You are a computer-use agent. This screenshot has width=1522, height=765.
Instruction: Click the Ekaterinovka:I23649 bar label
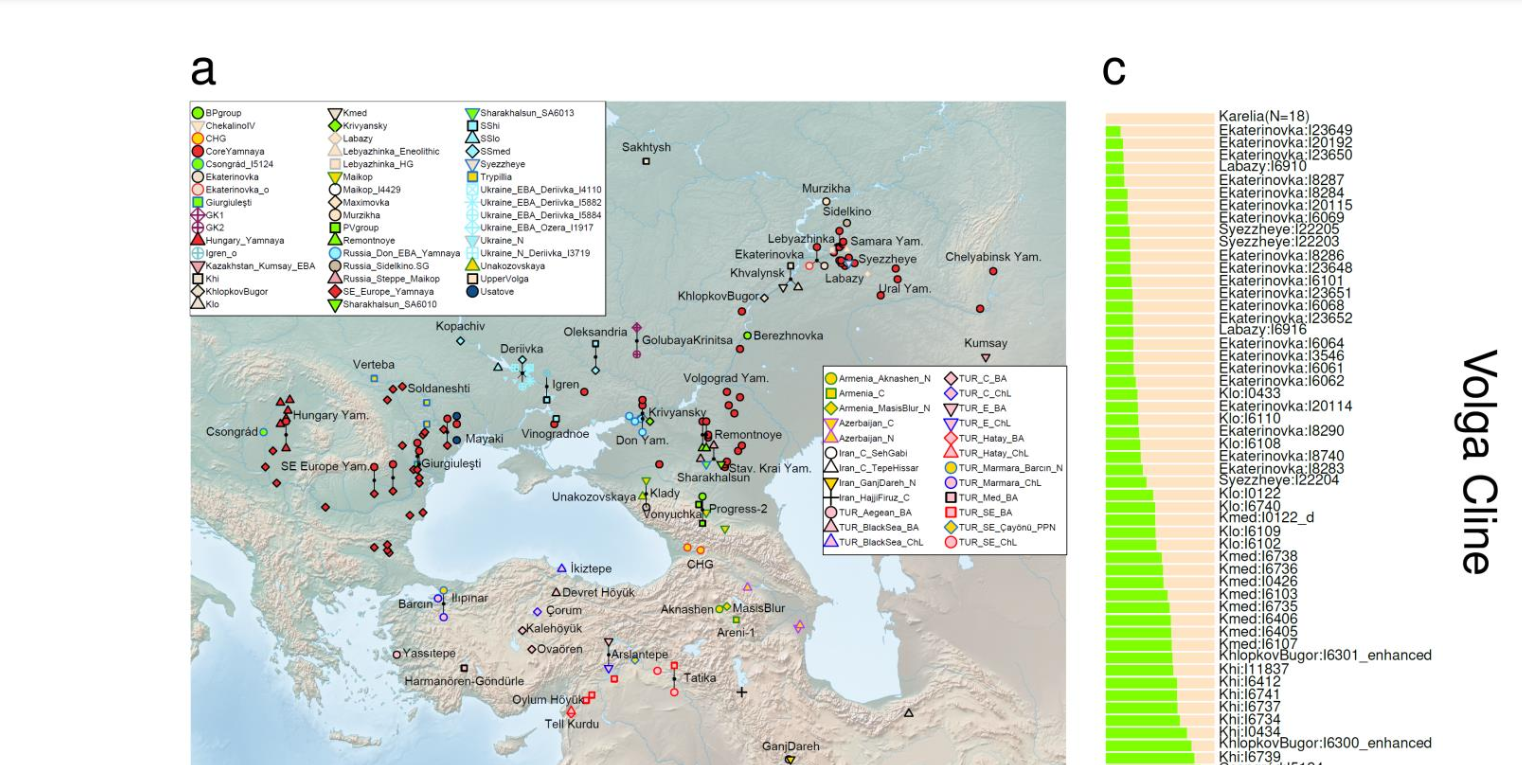pyautogui.click(x=1286, y=129)
